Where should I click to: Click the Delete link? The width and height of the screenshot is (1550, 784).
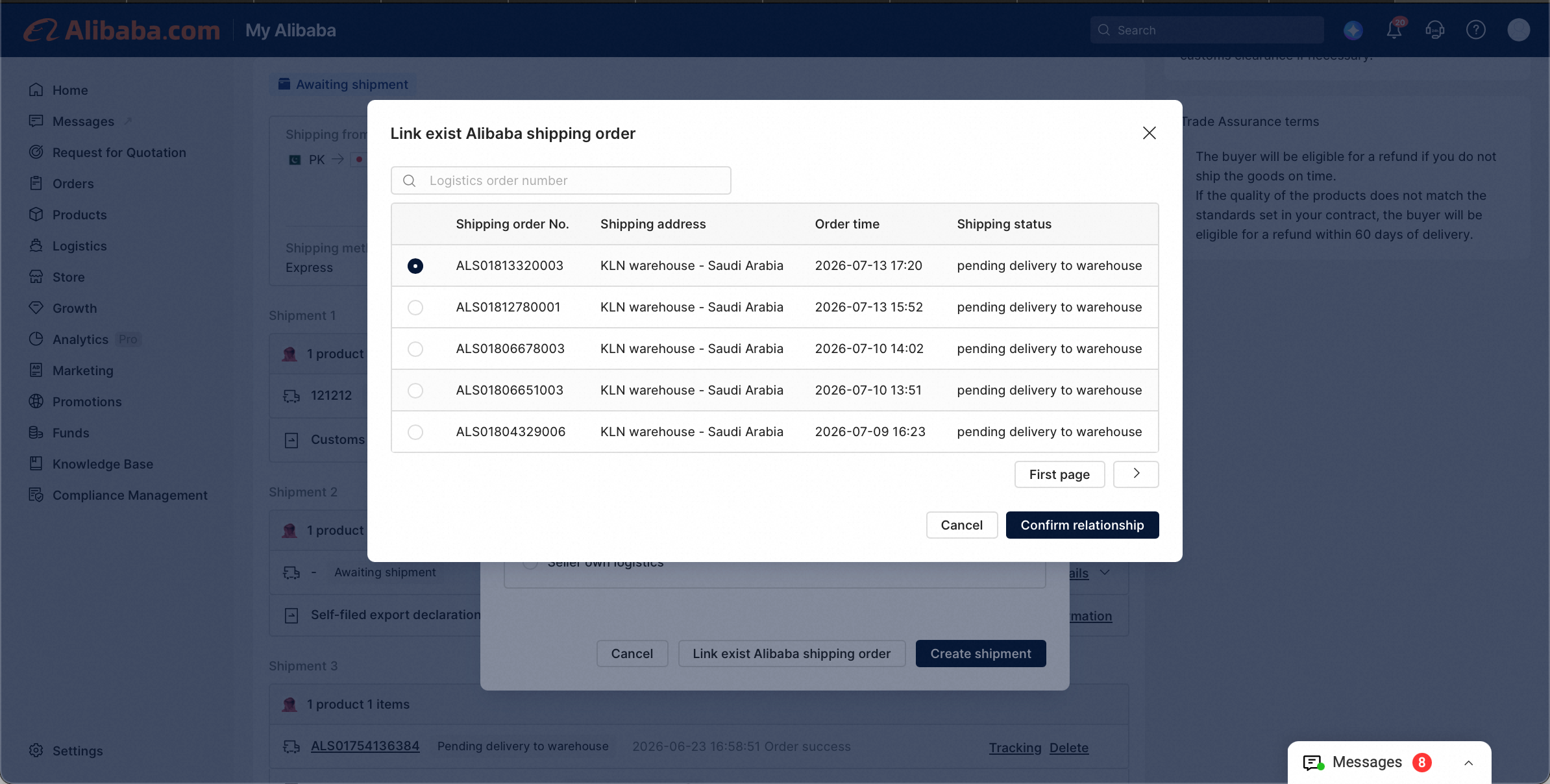coord(1069,748)
